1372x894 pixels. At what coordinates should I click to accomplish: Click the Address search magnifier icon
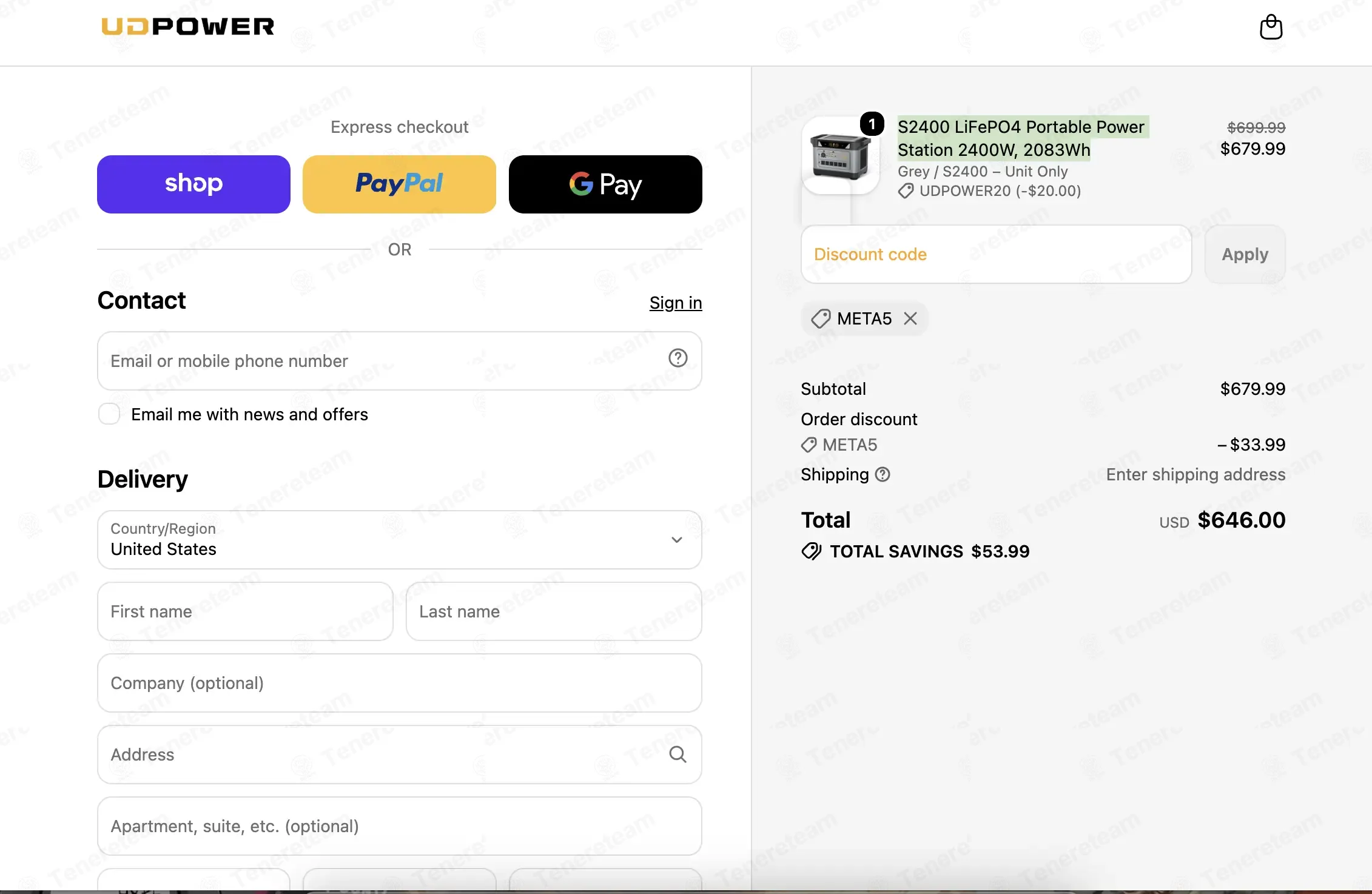(678, 754)
